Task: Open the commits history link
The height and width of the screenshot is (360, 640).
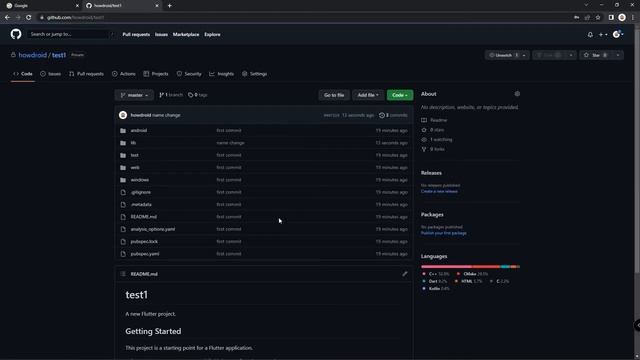Action: (x=393, y=115)
